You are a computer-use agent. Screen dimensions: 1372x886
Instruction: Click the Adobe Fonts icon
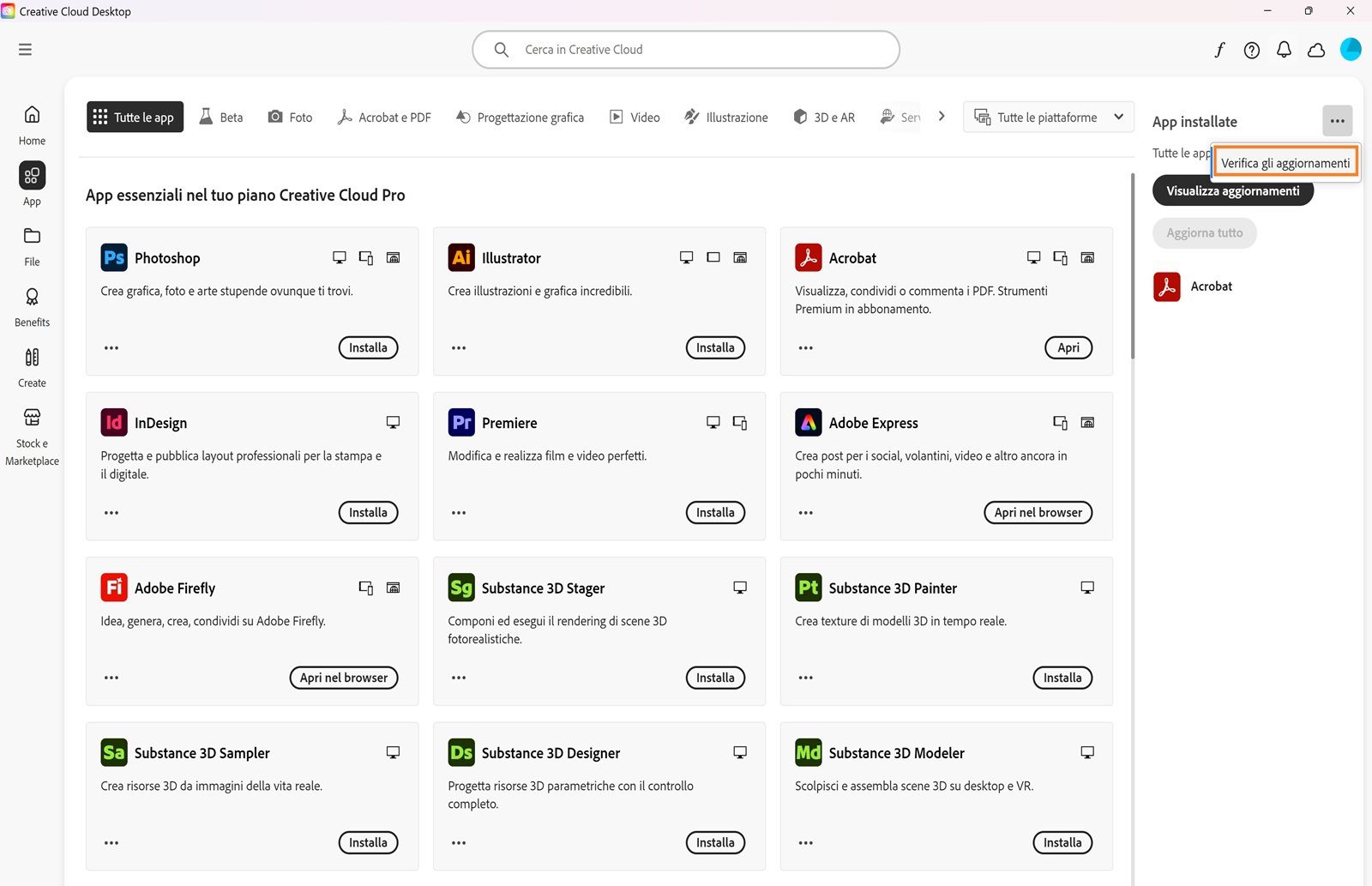pos(1219,50)
